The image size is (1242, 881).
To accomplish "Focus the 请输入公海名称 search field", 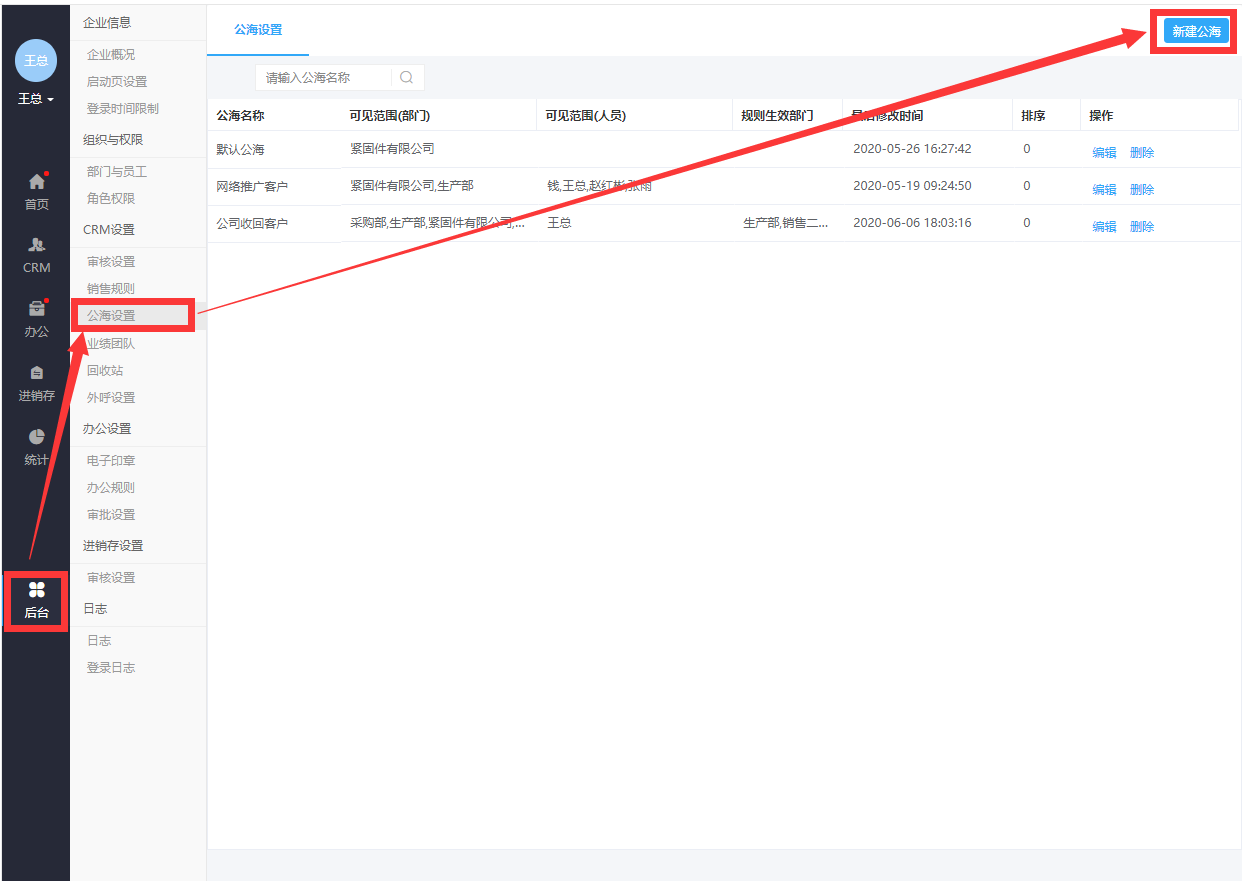I will pyautogui.click(x=325, y=77).
